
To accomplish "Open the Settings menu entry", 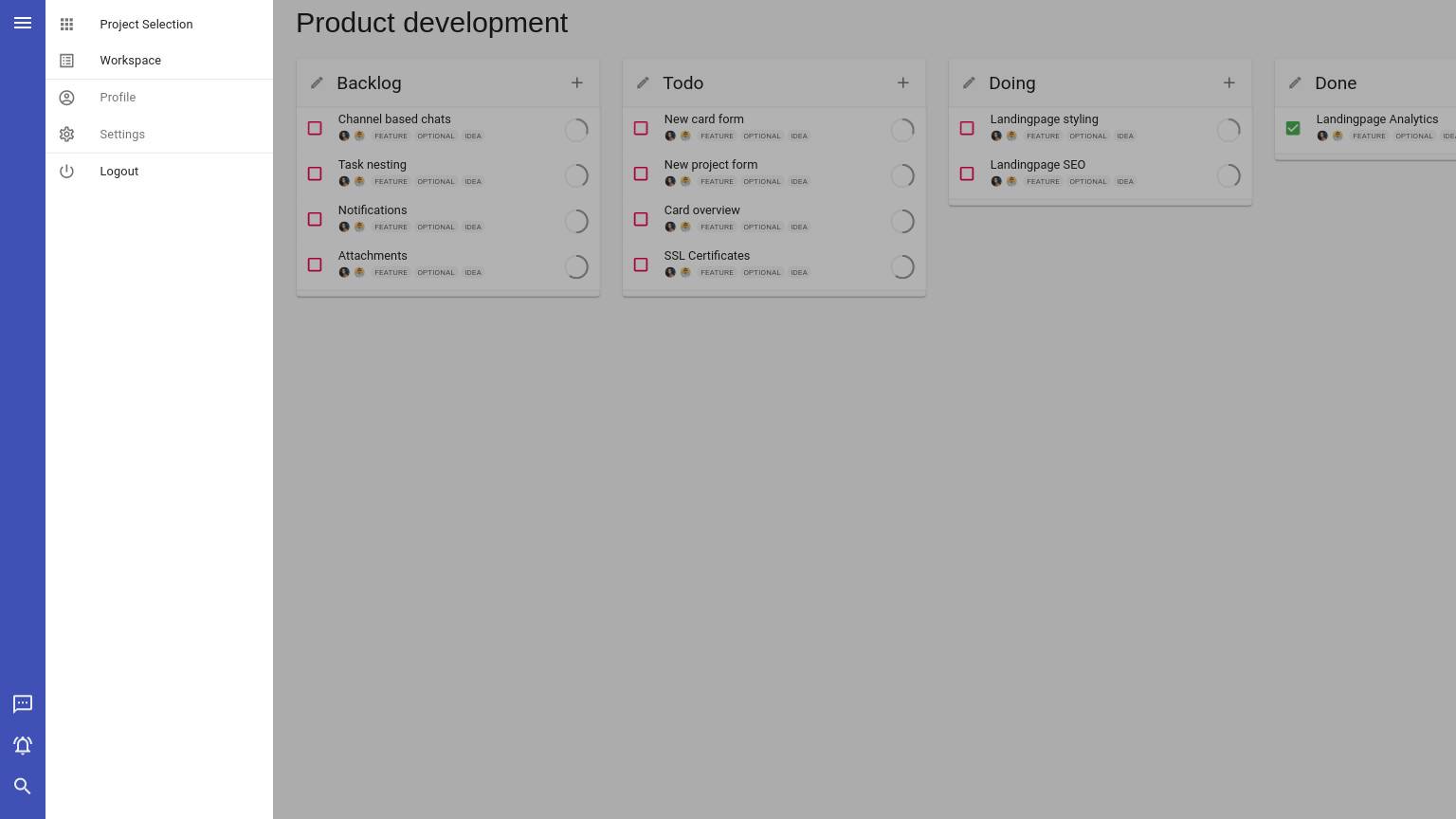I will tap(122, 135).
